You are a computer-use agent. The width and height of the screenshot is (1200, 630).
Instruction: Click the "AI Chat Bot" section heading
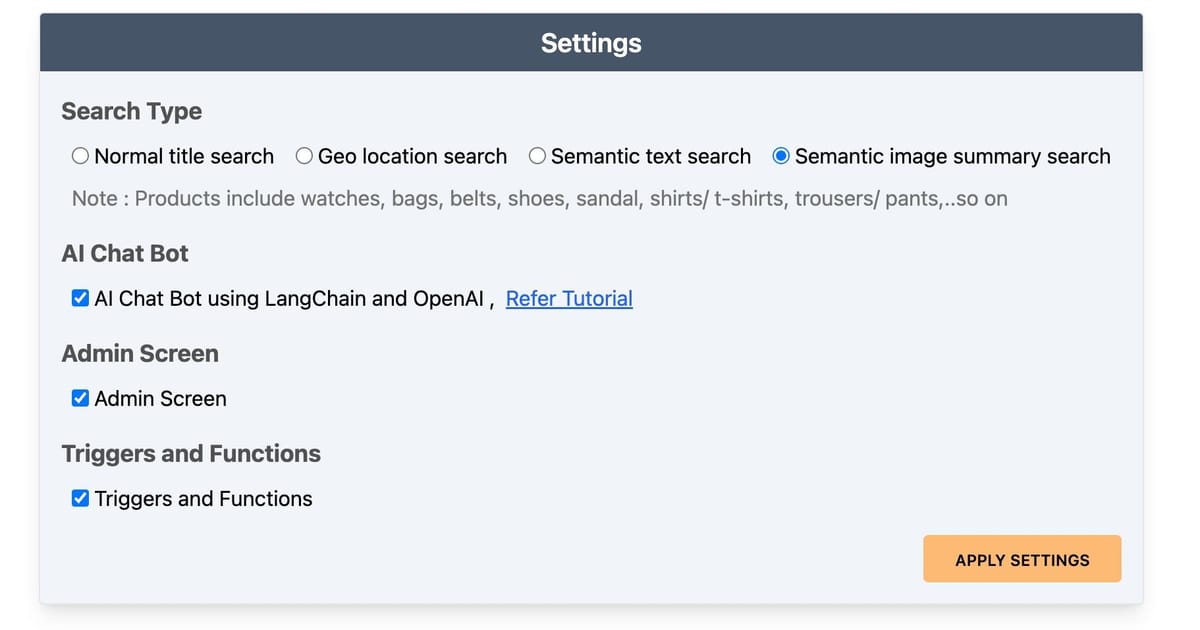tap(125, 253)
